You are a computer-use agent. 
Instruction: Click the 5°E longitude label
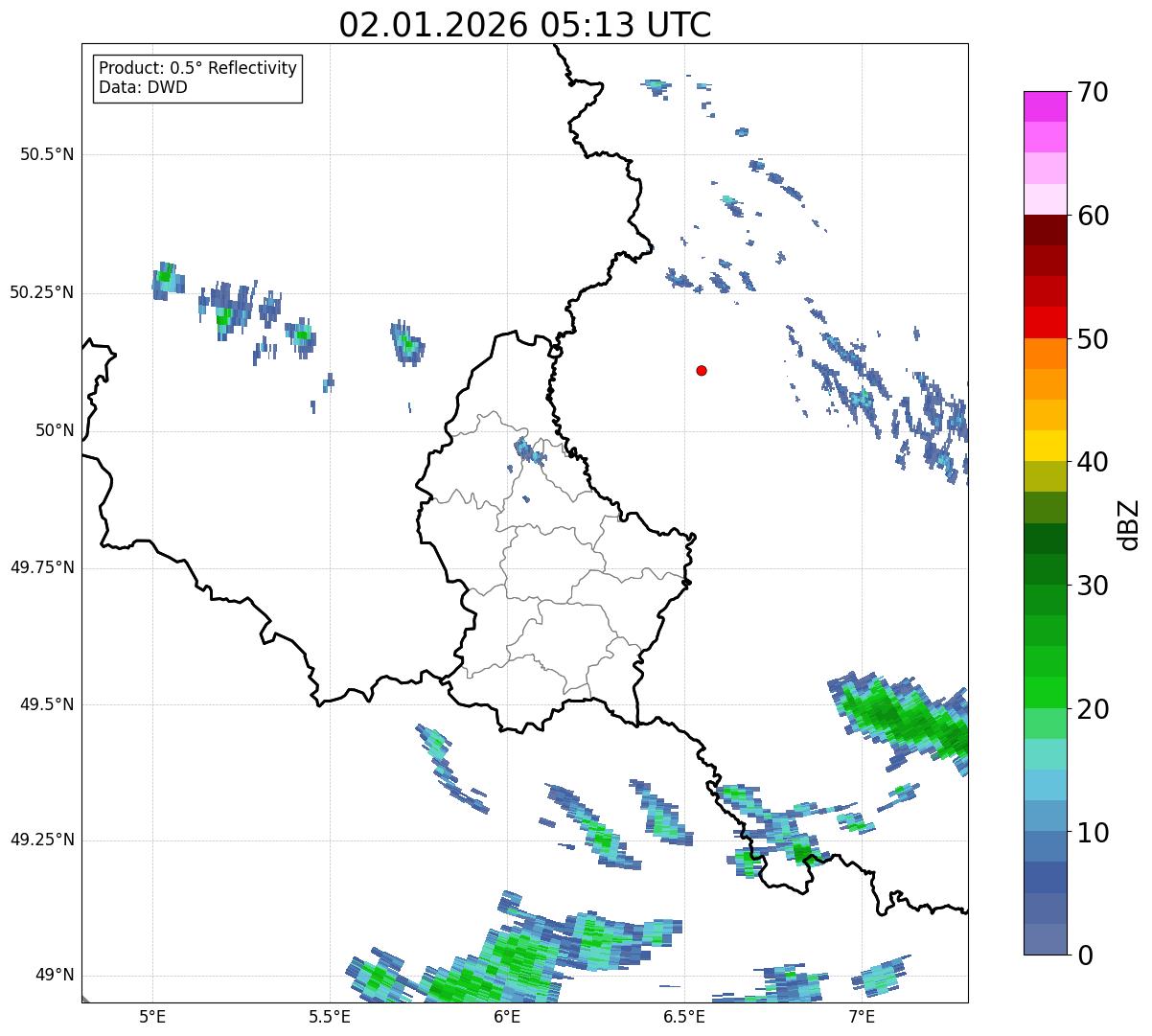coord(152,1016)
